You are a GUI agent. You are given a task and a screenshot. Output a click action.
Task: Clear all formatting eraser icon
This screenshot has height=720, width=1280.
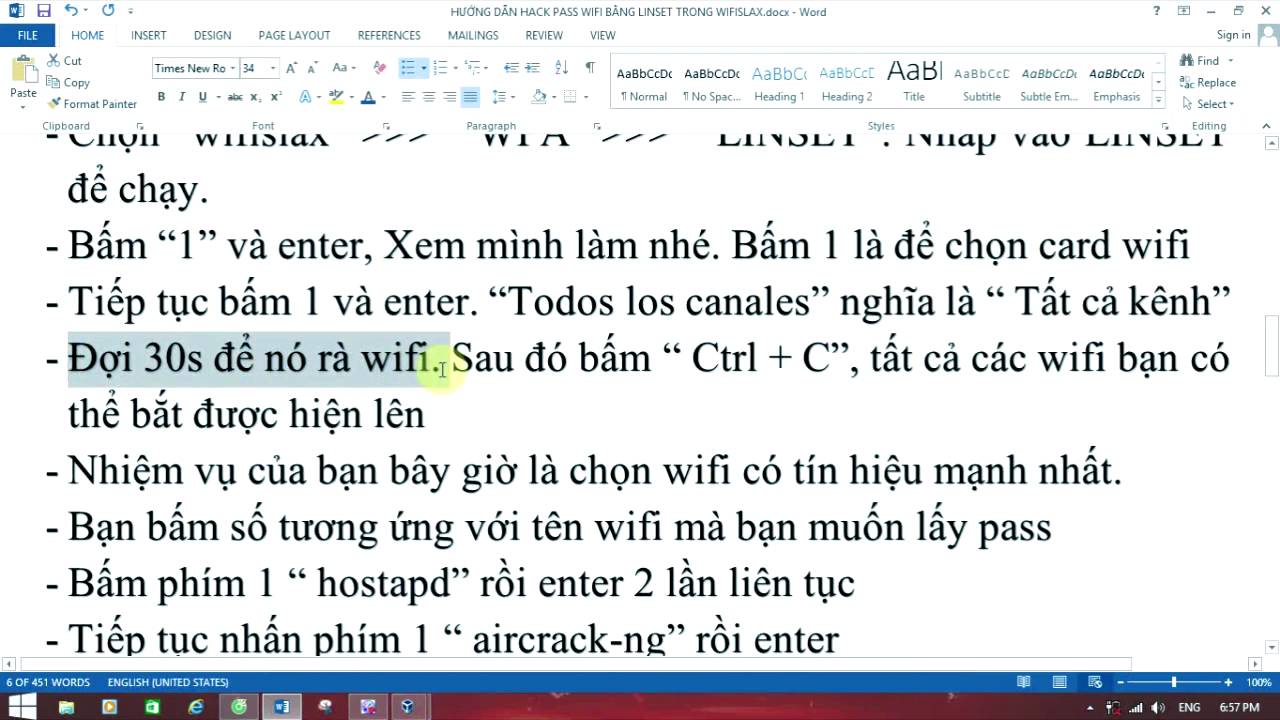click(379, 68)
